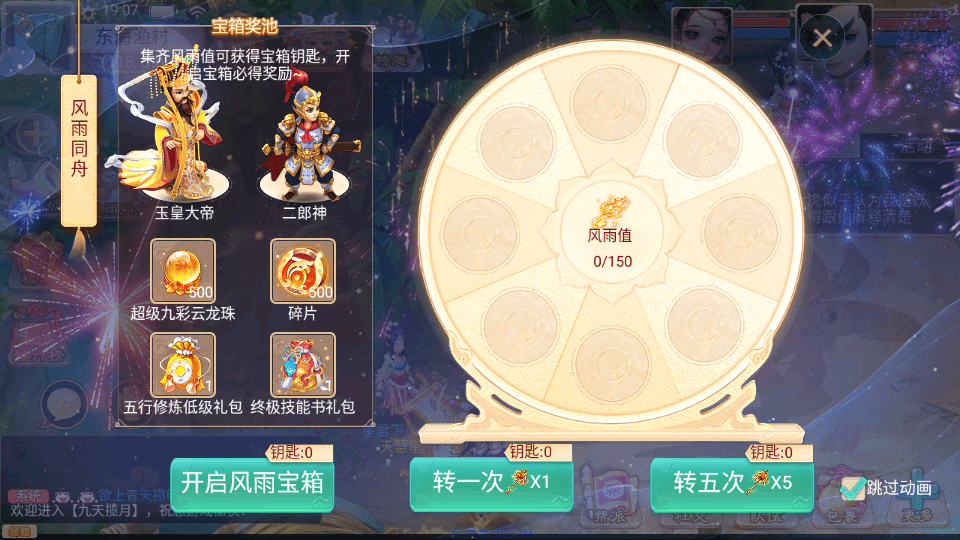Screen dimensions: 960x540
Task: Open the 五行修炼低级礼包 item icon
Action: tap(183, 365)
